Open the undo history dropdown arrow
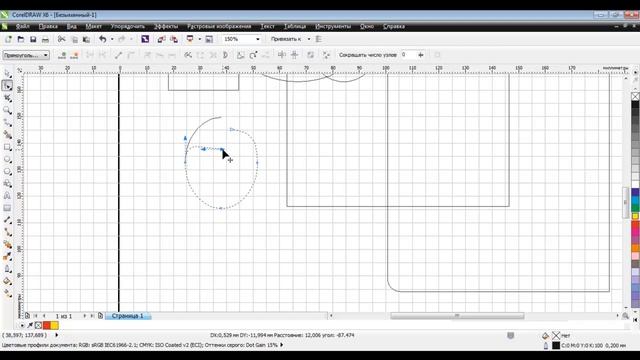Image resolution: width=640 pixels, height=360 pixels. (x=112, y=39)
